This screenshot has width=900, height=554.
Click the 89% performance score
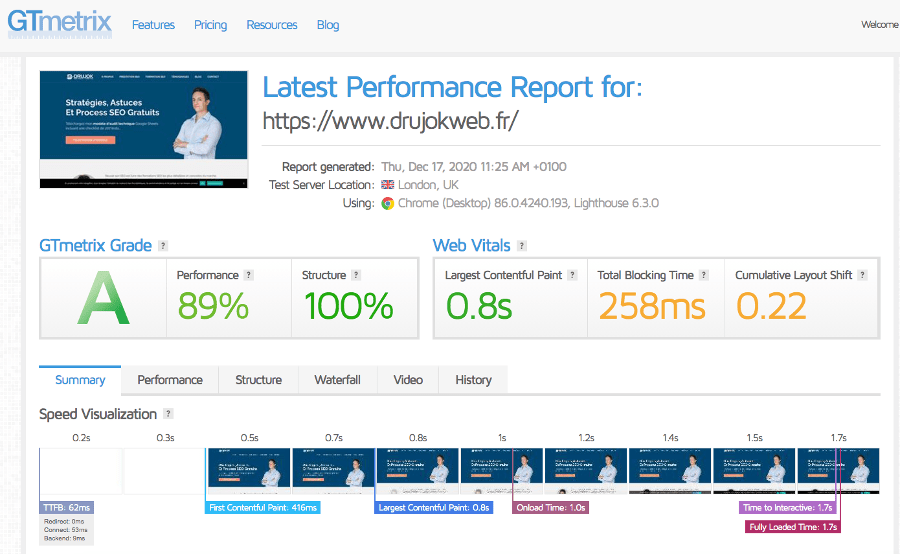[x=213, y=305]
